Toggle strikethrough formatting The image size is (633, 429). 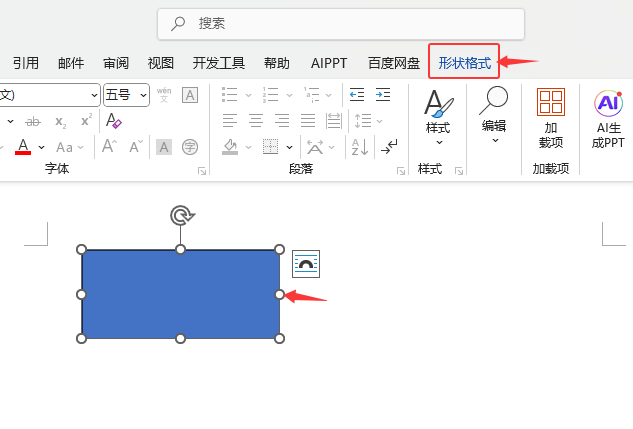tap(33, 121)
